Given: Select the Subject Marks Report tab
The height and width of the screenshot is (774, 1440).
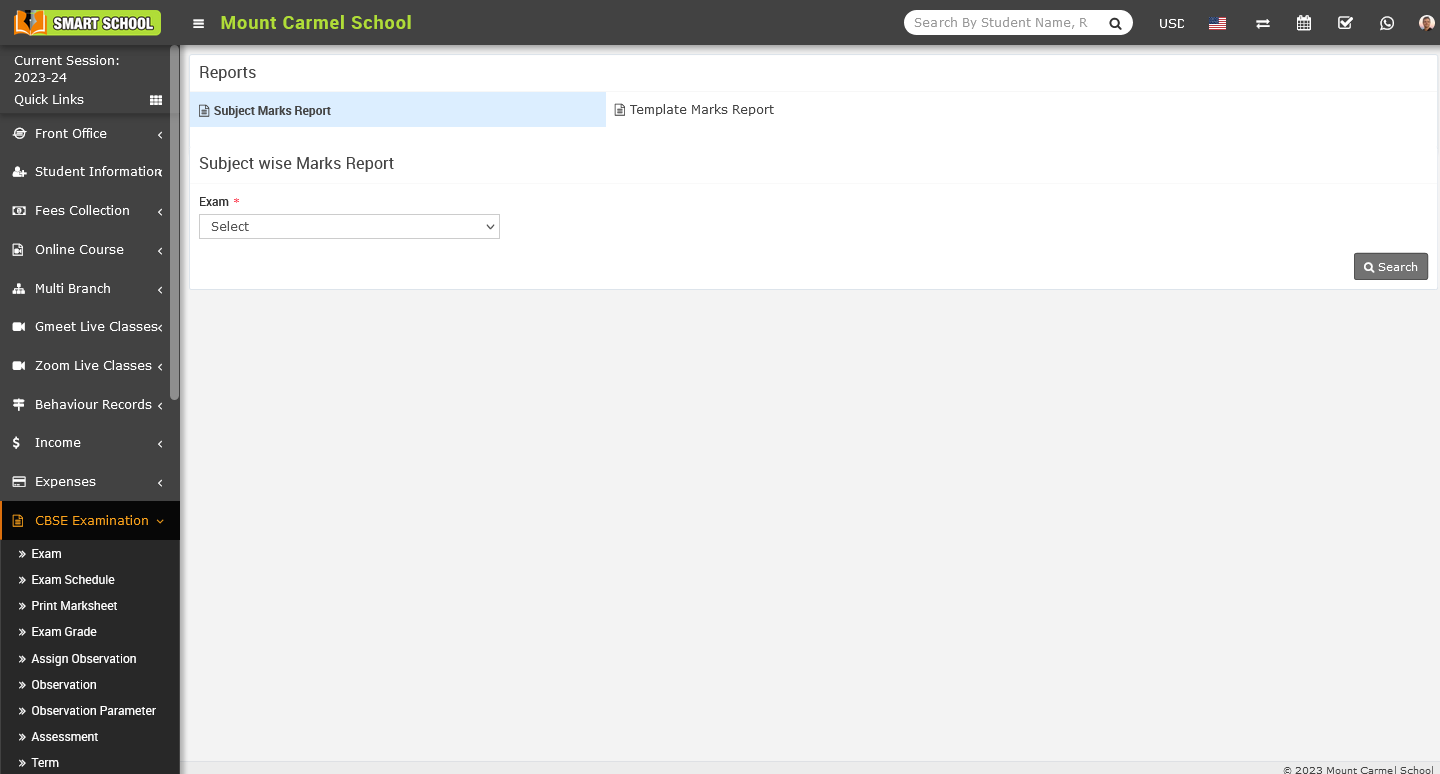Looking at the screenshot, I should tap(272, 111).
